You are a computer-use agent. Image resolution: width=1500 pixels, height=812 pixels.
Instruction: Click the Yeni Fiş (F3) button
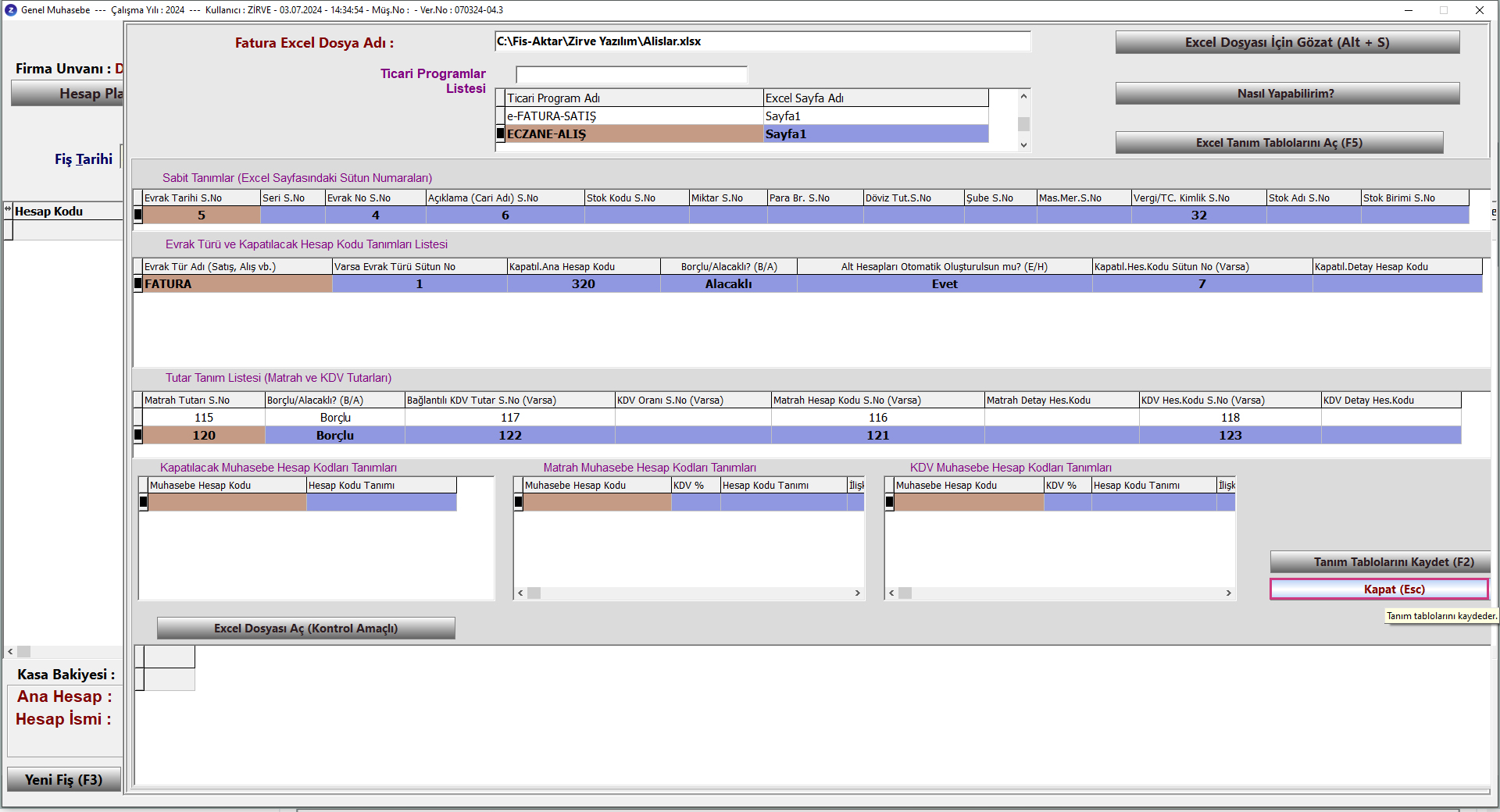tap(63, 780)
